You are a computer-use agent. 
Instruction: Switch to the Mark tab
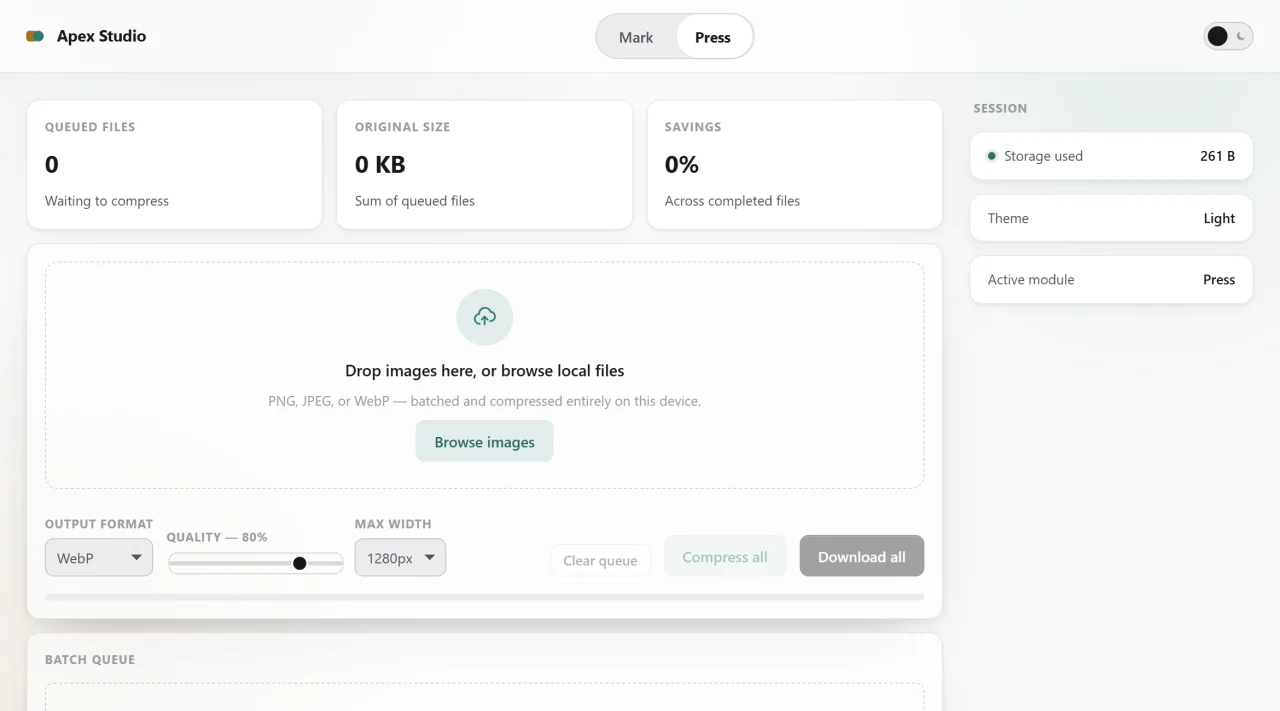tap(636, 37)
